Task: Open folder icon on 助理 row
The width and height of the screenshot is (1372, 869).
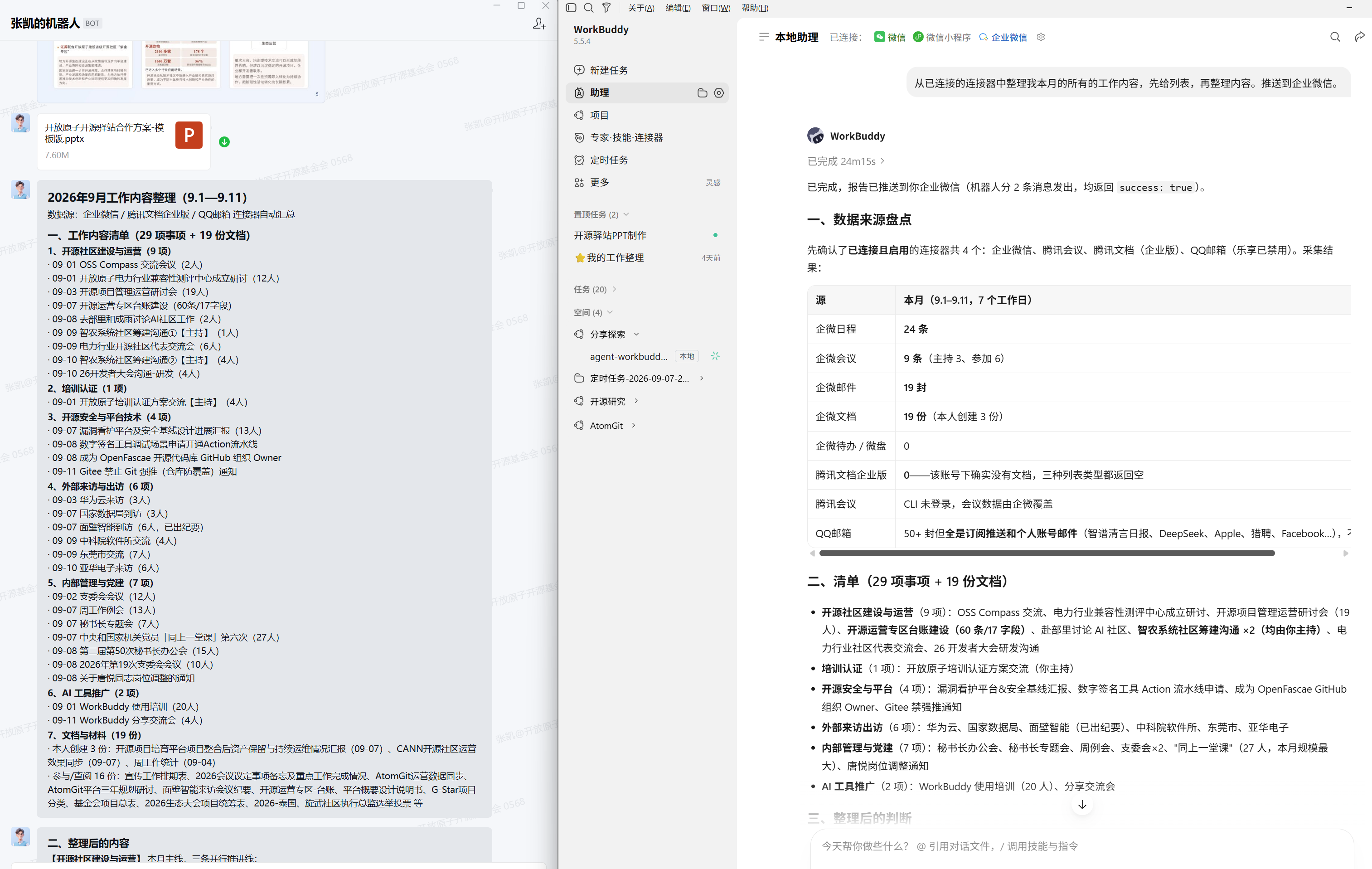Action: [x=702, y=93]
